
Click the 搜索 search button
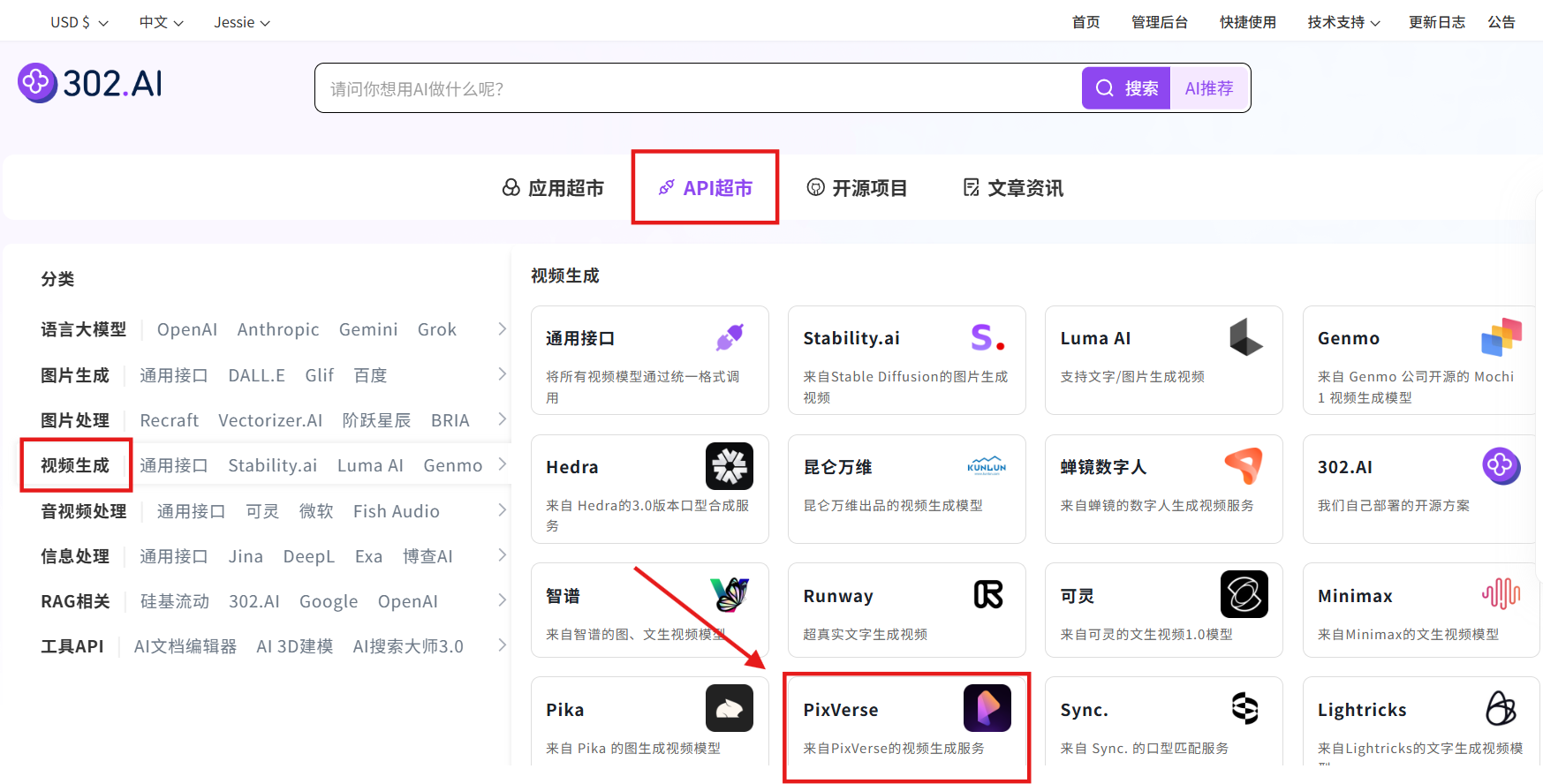click(x=1126, y=88)
